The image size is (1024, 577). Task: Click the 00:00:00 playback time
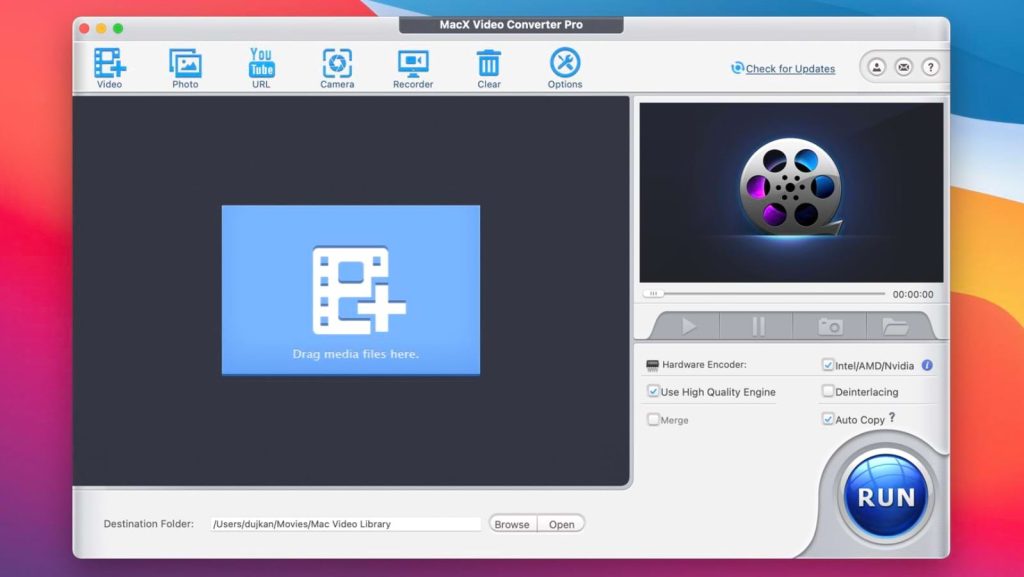click(913, 294)
